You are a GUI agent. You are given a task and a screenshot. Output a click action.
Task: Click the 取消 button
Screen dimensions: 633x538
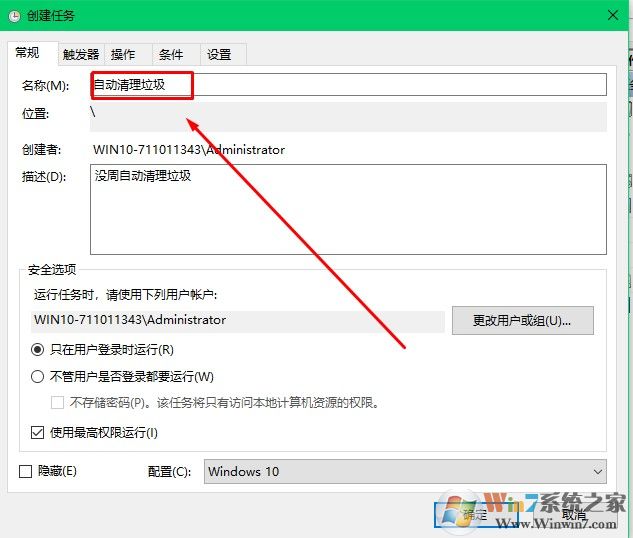(x=572, y=514)
